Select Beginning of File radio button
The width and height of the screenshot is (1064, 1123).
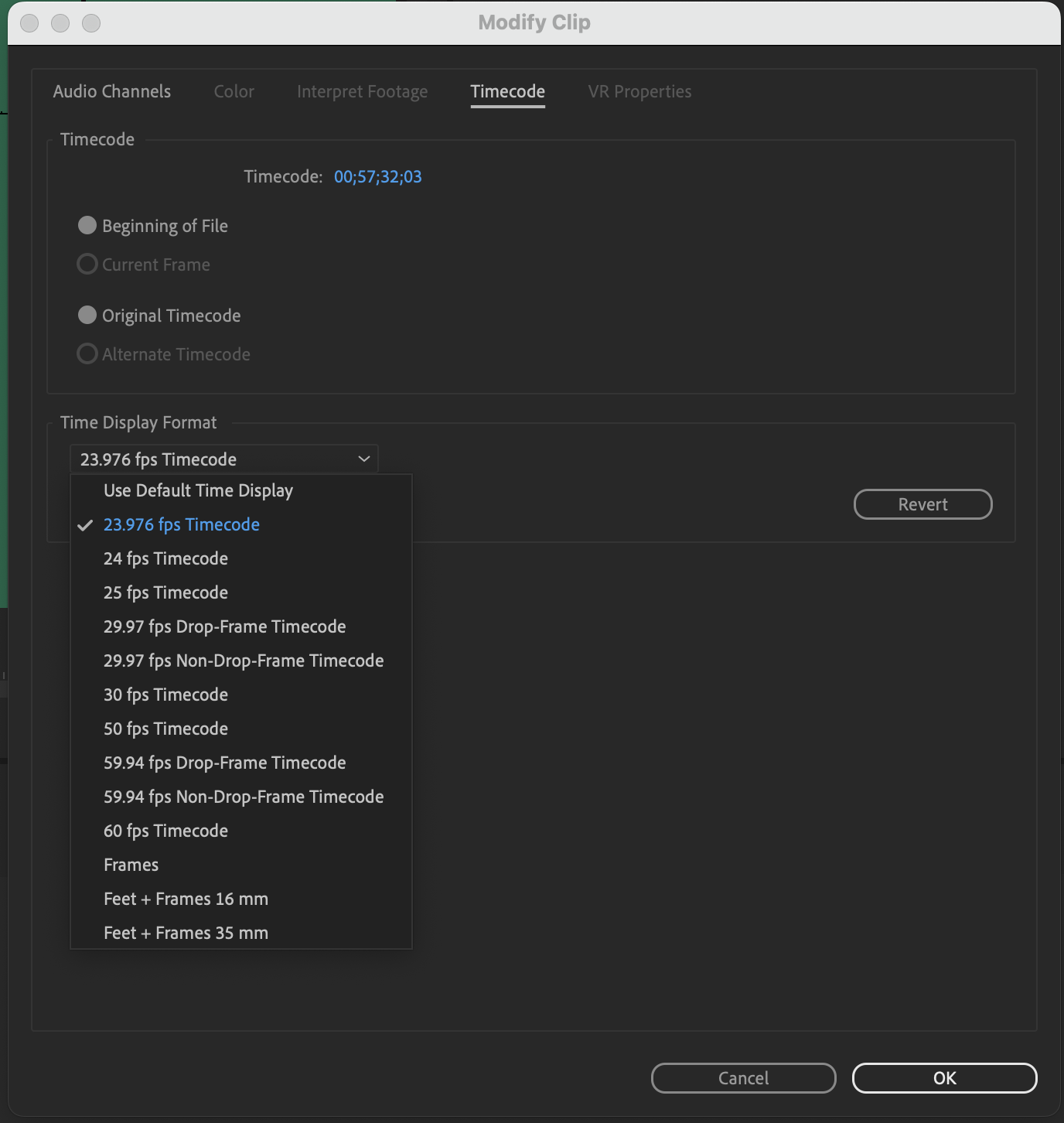[87, 226]
